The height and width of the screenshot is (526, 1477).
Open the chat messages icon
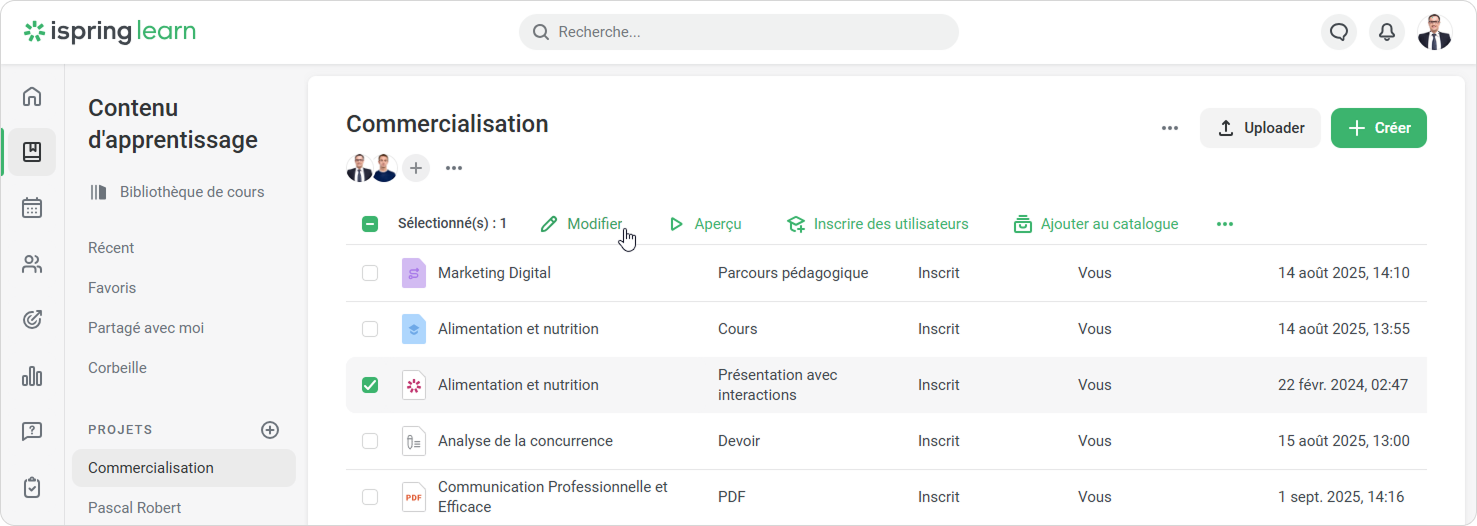click(x=1339, y=32)
